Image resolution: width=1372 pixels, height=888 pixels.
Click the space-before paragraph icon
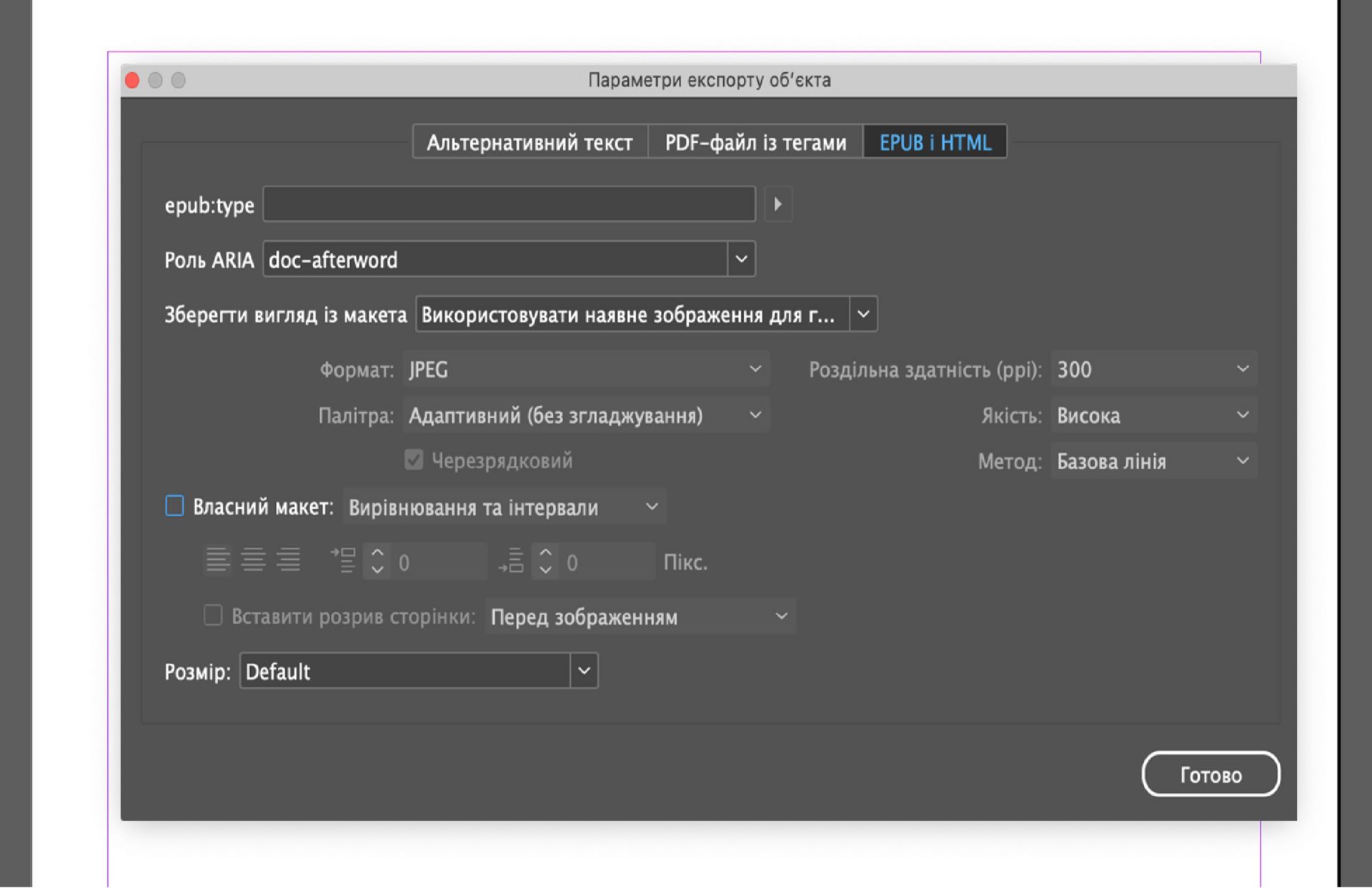(x=344, y=560)
